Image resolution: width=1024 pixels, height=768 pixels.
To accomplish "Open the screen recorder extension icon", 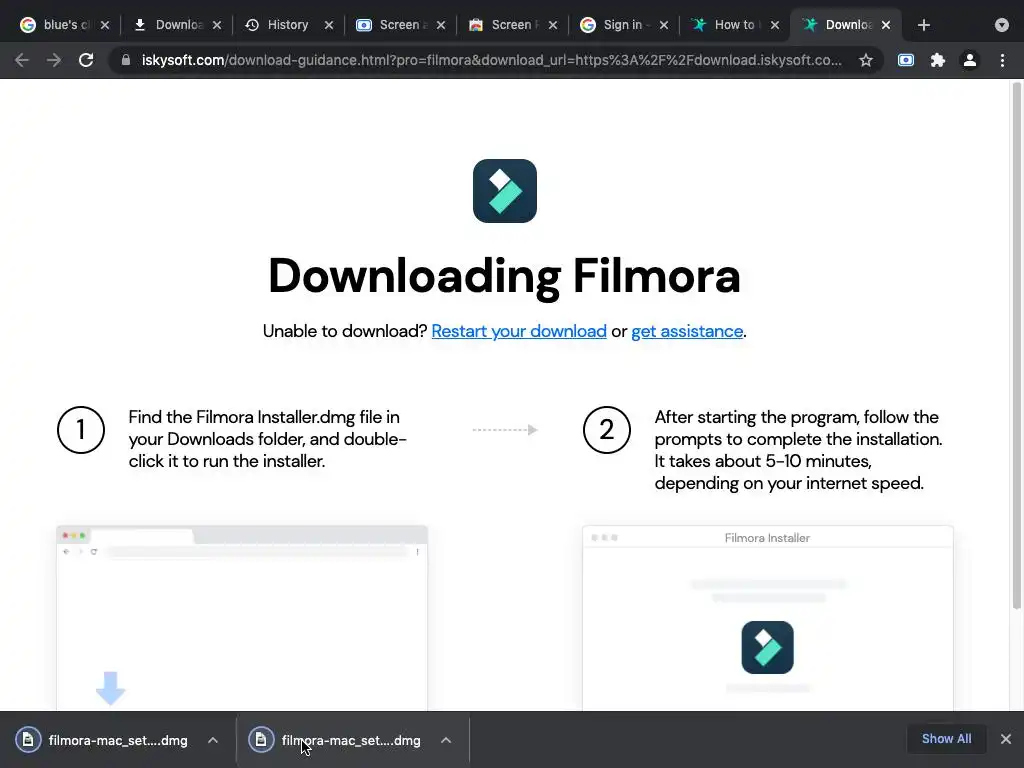I will click(906, 60).
